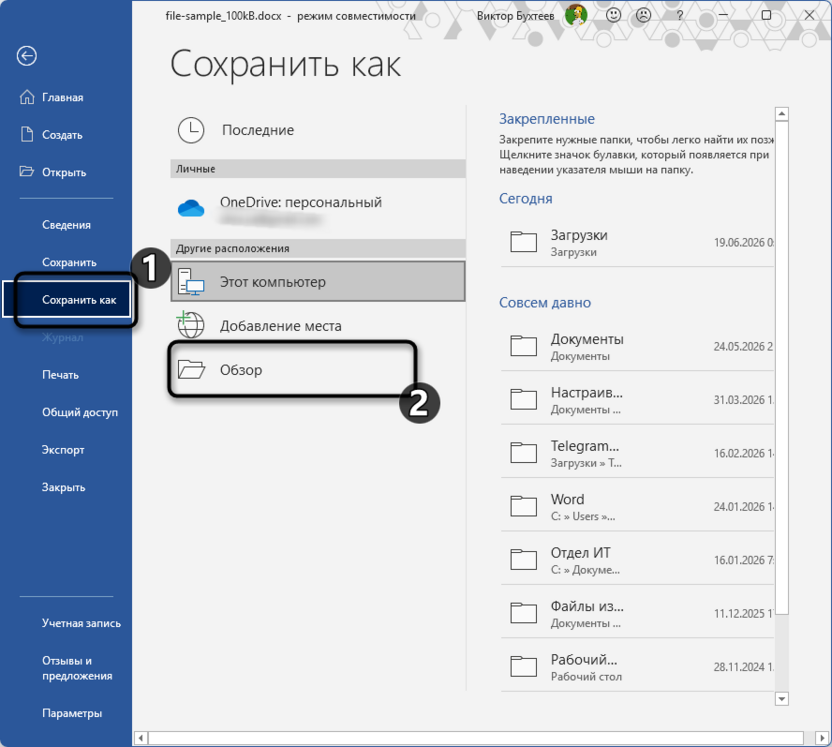Click the folder icon of the Word row
Screen dimensions: 832x747
coord(523,506)
